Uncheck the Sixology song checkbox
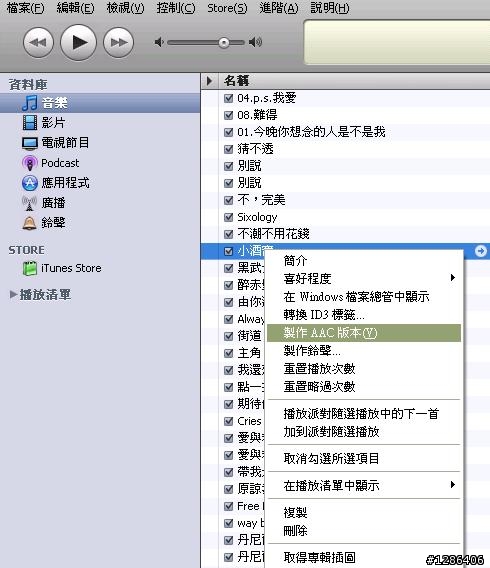Viewport: 490px width, 568px height. pyautogui.click(x=228, y=217)
